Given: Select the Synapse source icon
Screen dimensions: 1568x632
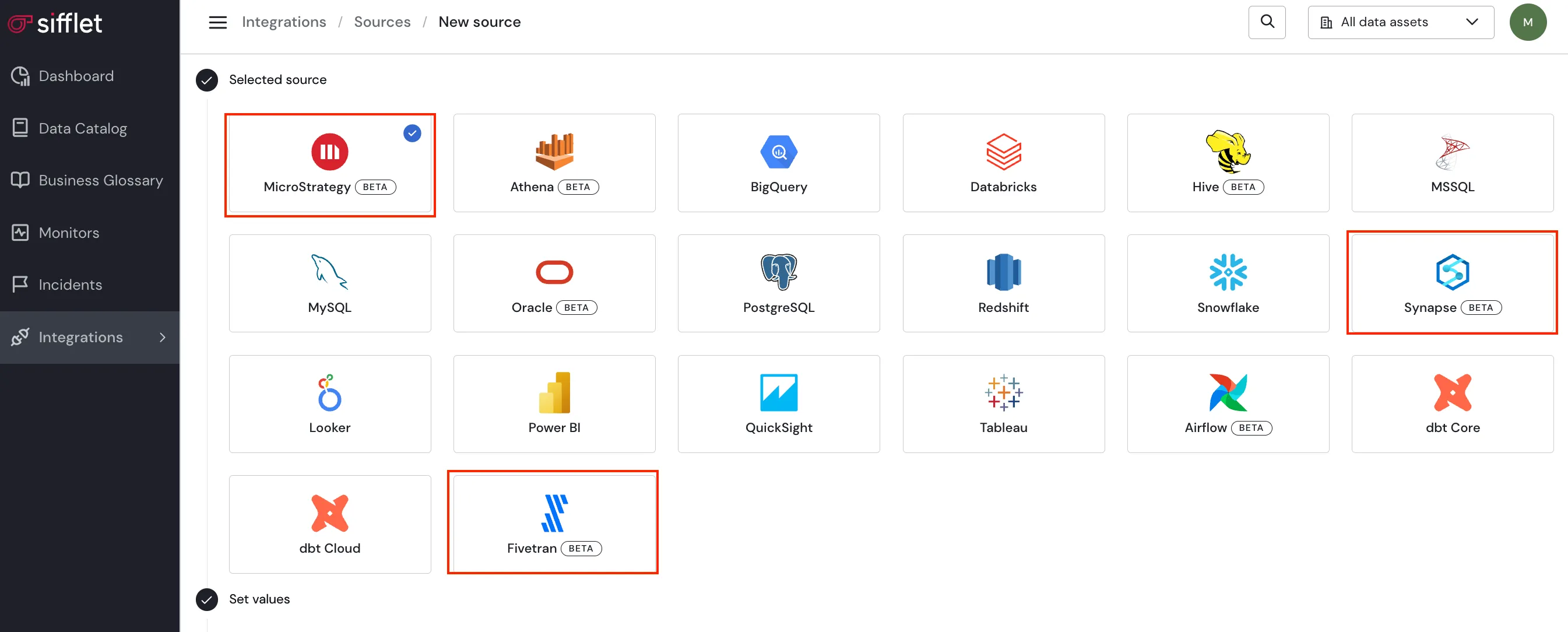Looking at the screenshot, I should (1453, 272).
